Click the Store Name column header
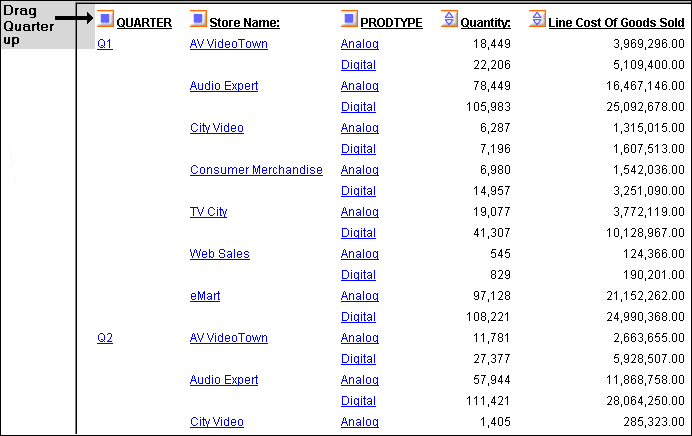The width and height of the screenshot is (692, 436). (244, 23)
